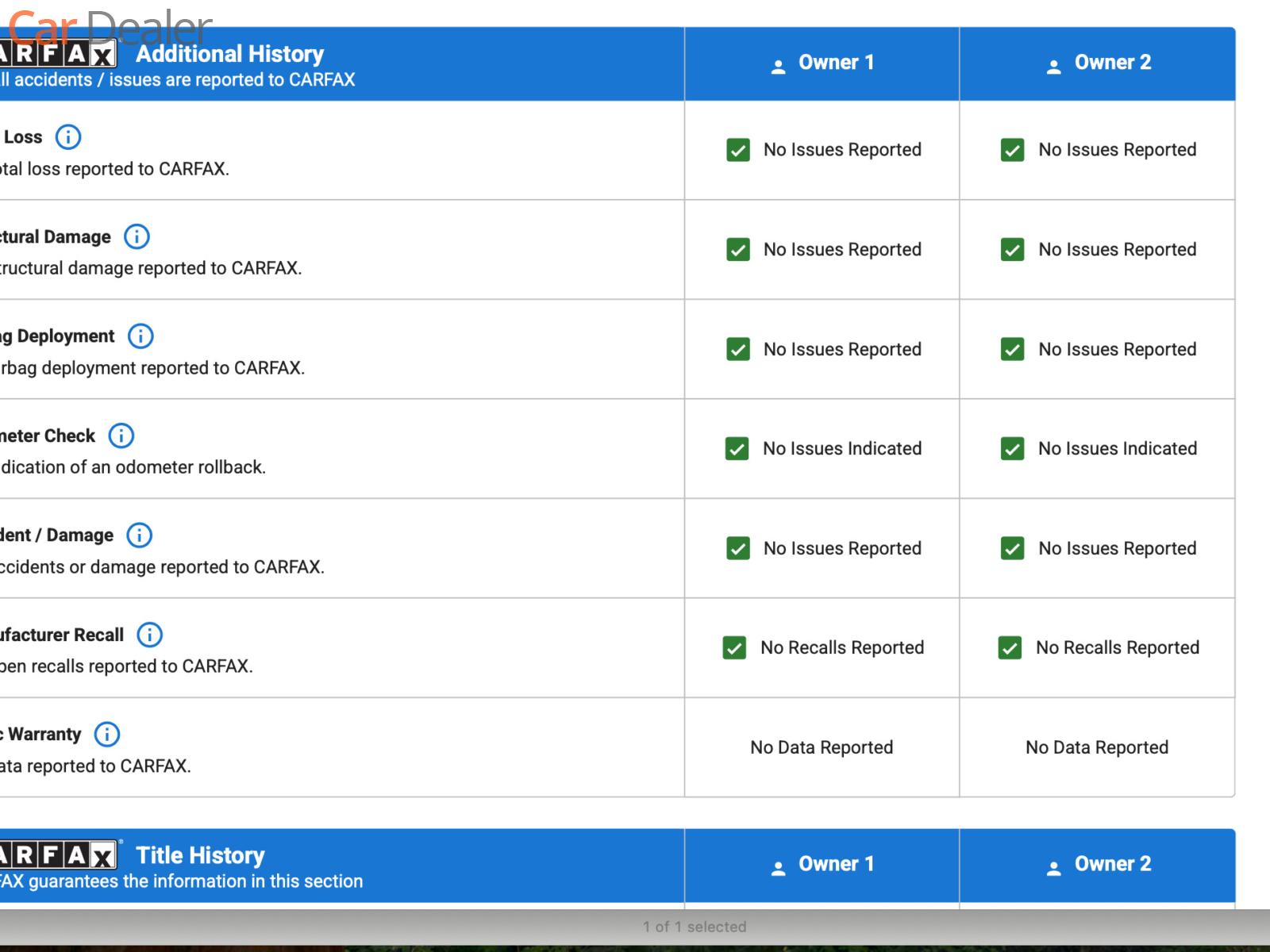1270x952 pixels.
Task: Open the Manufacturer Recall info icon
Action: point(149,635)
